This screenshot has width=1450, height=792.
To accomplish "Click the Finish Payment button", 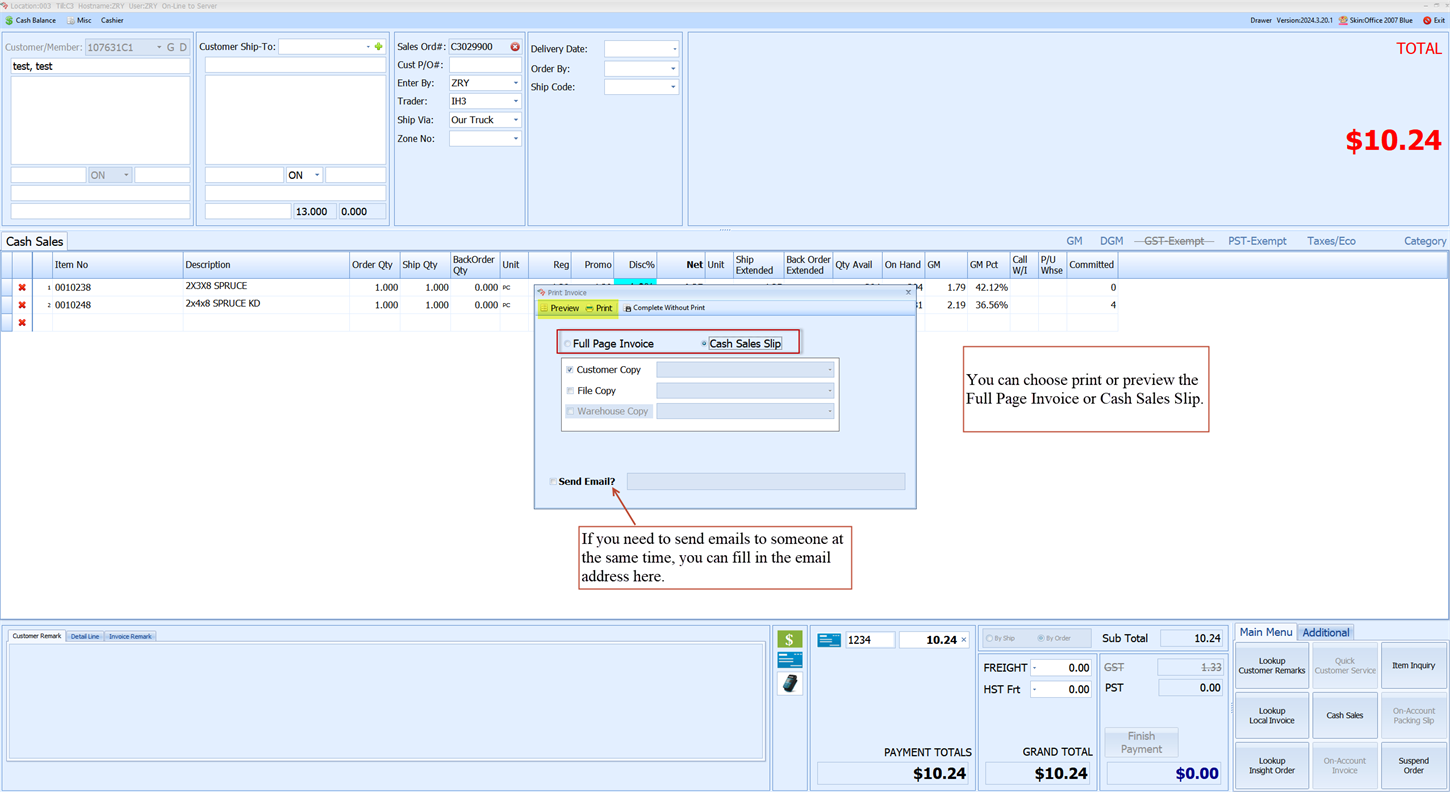I will [x=1140, y=741].
